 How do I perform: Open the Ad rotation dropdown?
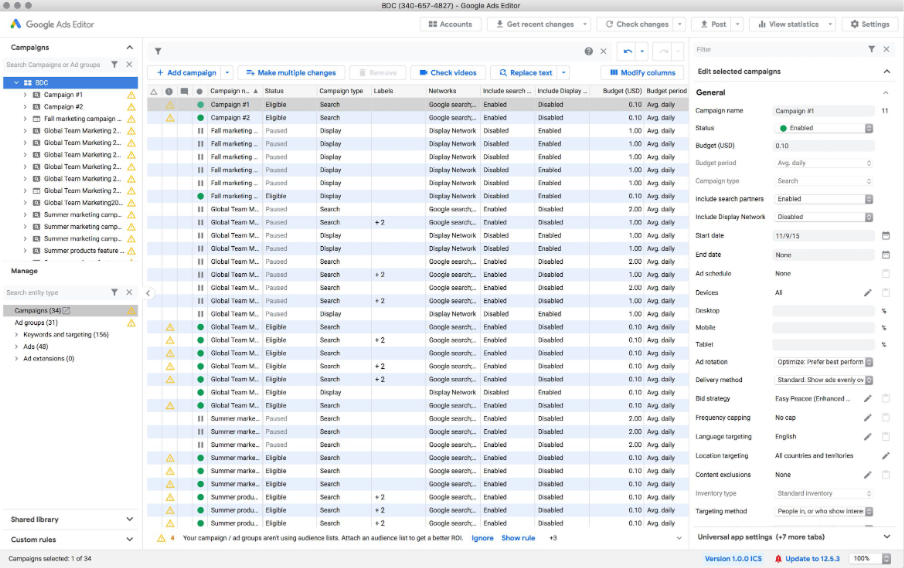823,362
